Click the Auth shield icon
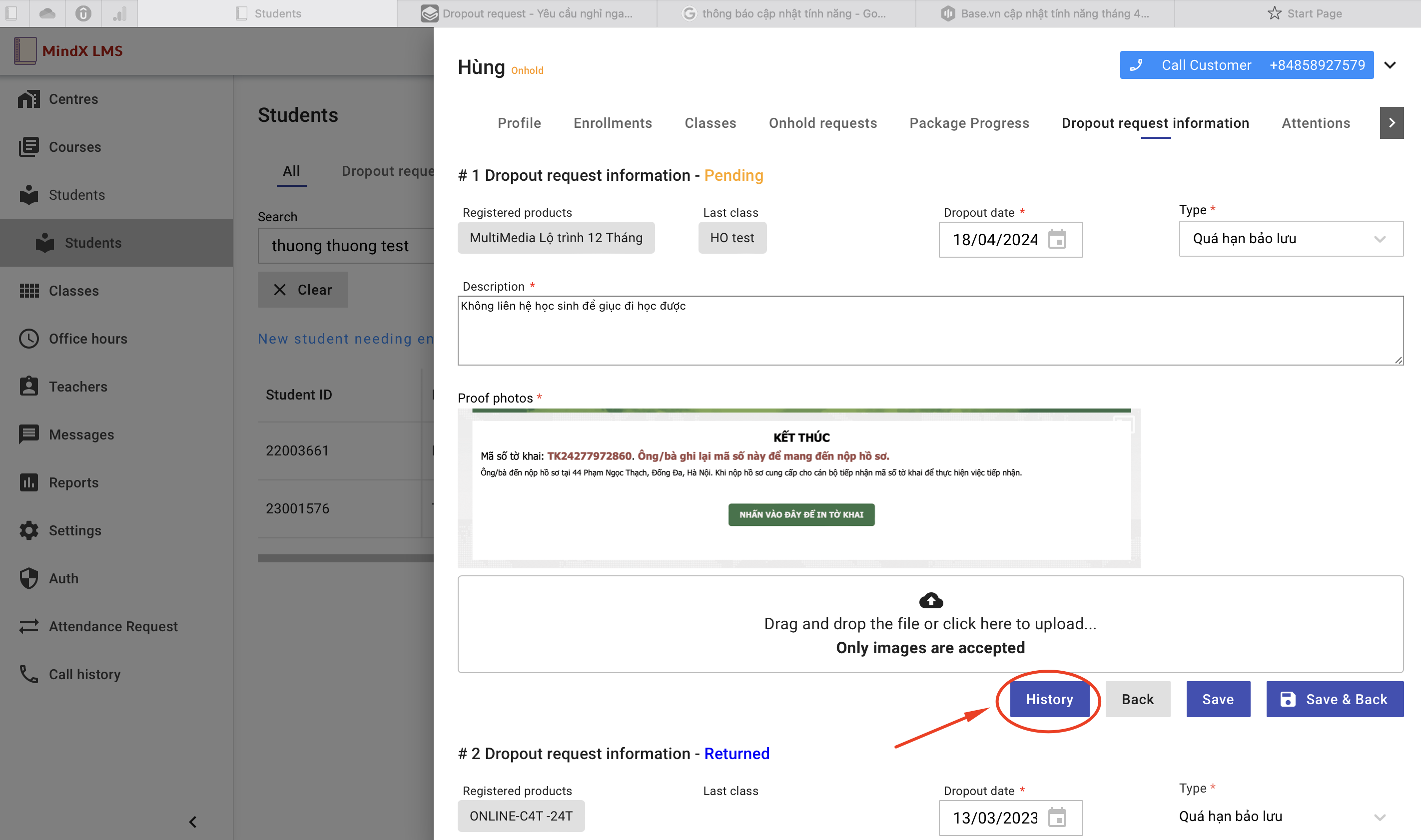The image size is (1421, 840). tap(28, 578)
